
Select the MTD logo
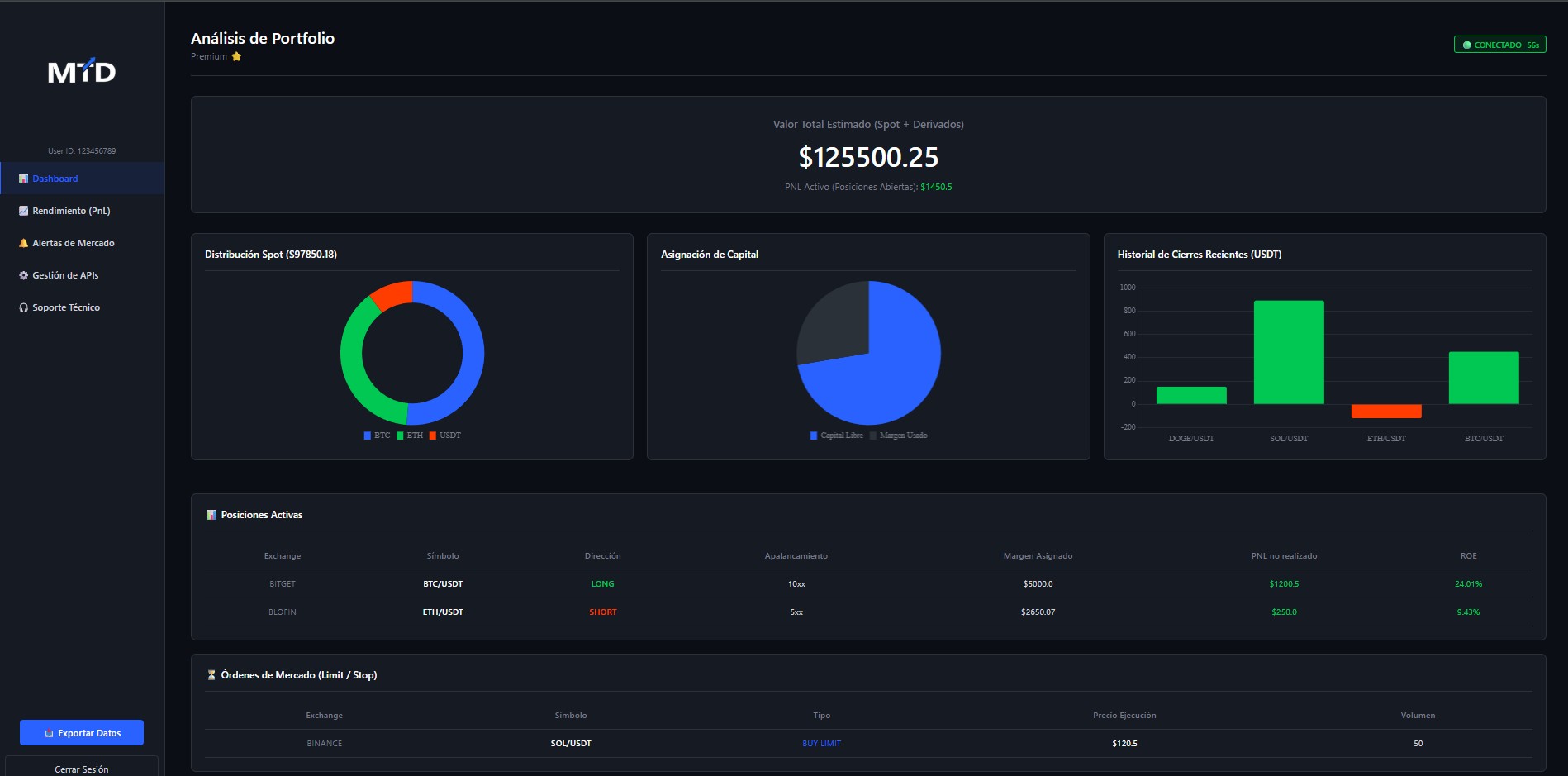click(82, 72)
